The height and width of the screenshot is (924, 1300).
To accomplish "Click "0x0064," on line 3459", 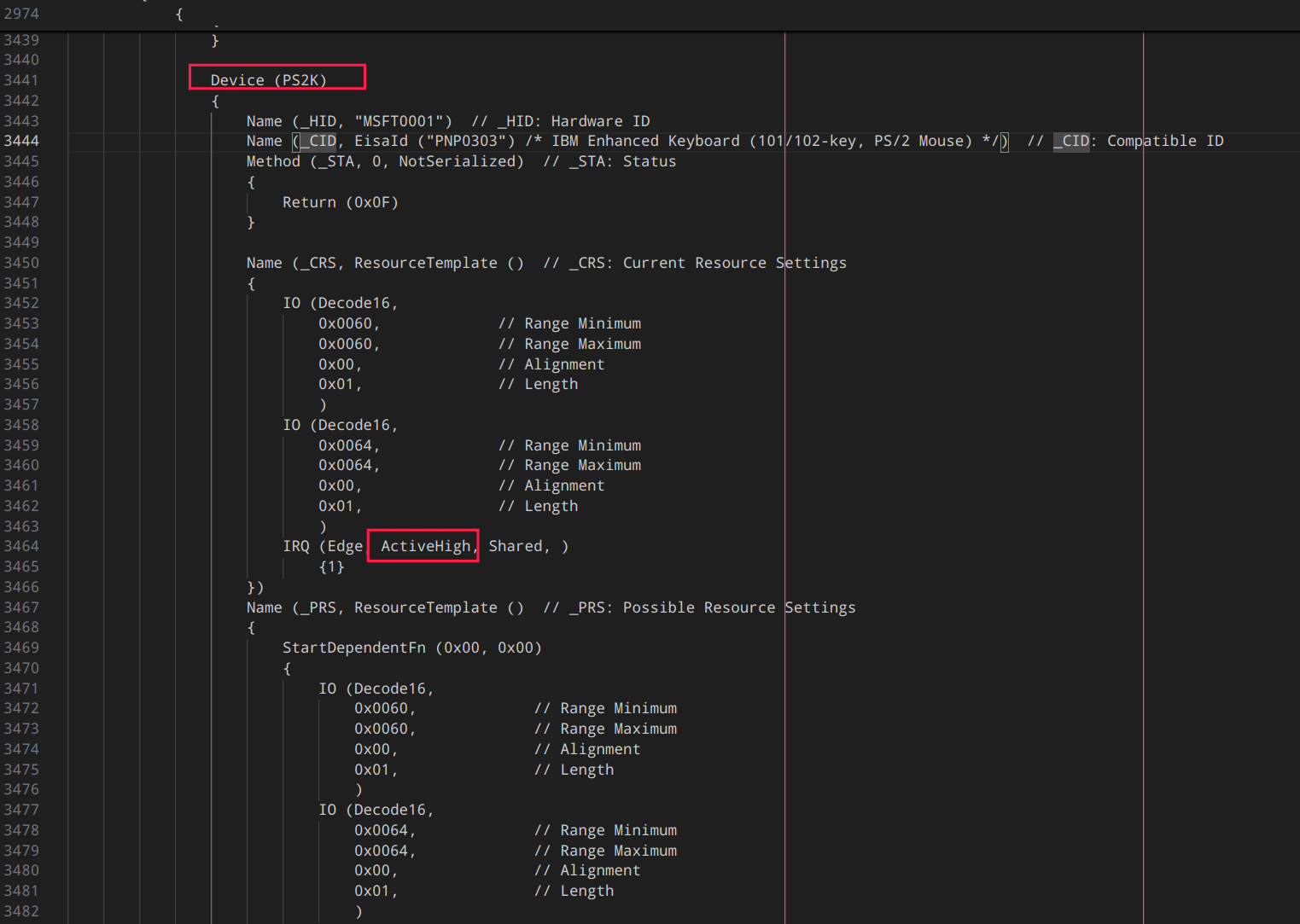I will pyautogui.click(x=349, y=445).
